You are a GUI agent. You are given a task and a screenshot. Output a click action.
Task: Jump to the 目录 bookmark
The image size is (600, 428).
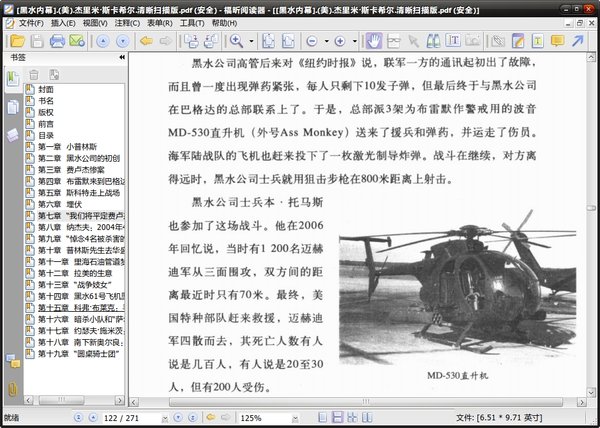coord(46,135)
